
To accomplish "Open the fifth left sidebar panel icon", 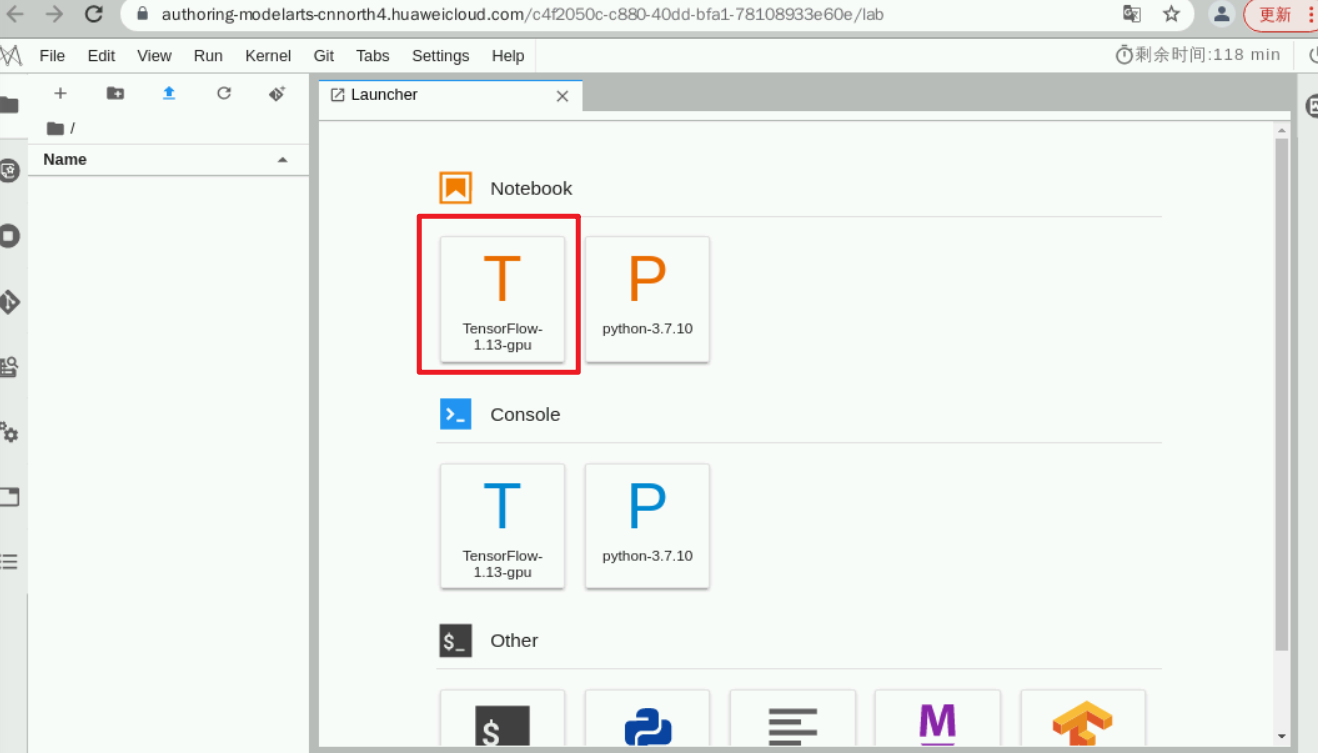I will pos(9,367).
